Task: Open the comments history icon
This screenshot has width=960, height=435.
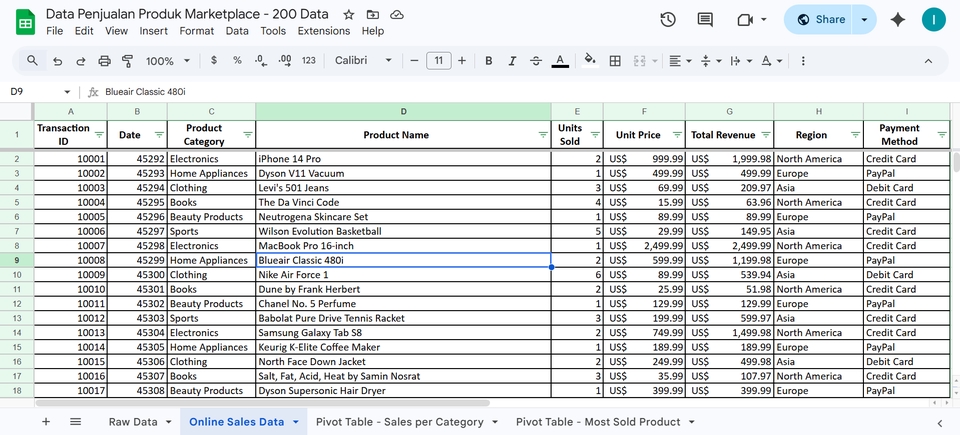Action: (x=705, y=20)
